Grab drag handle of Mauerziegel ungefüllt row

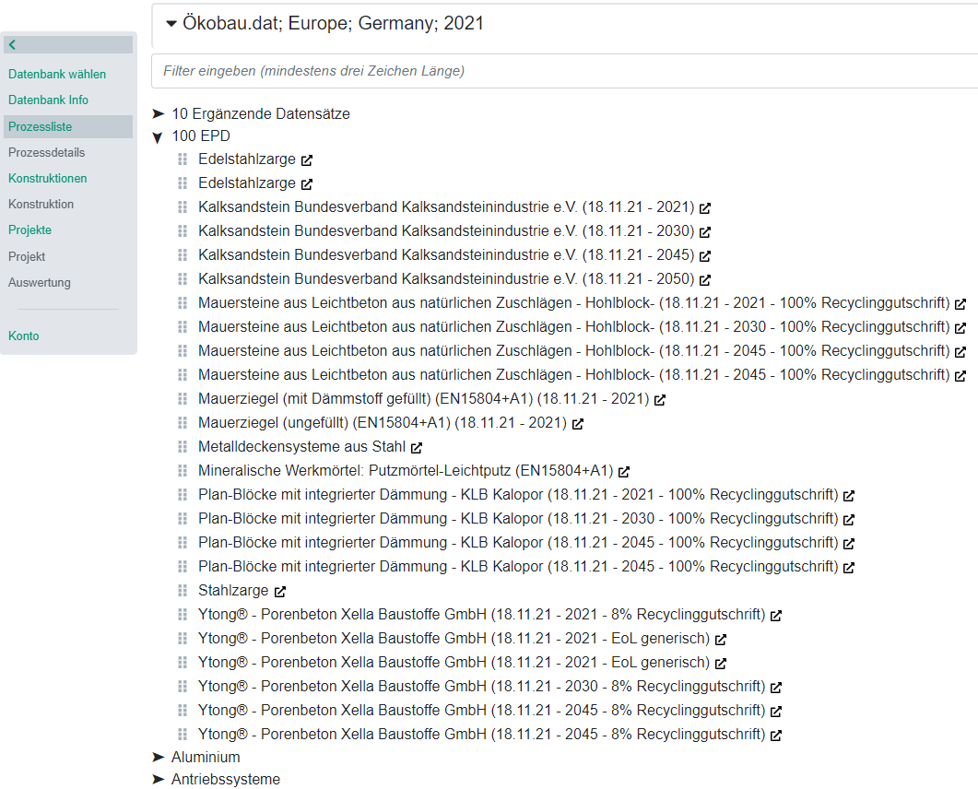click(182, 423)
